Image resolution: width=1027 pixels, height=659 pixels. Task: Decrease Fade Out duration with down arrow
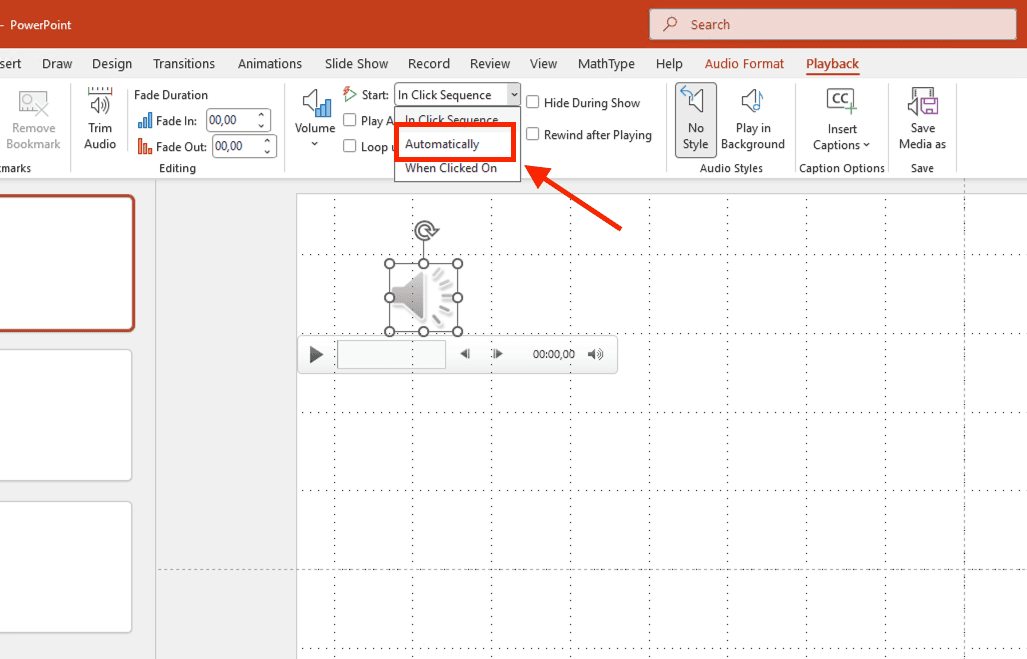(x=267, y=151)
